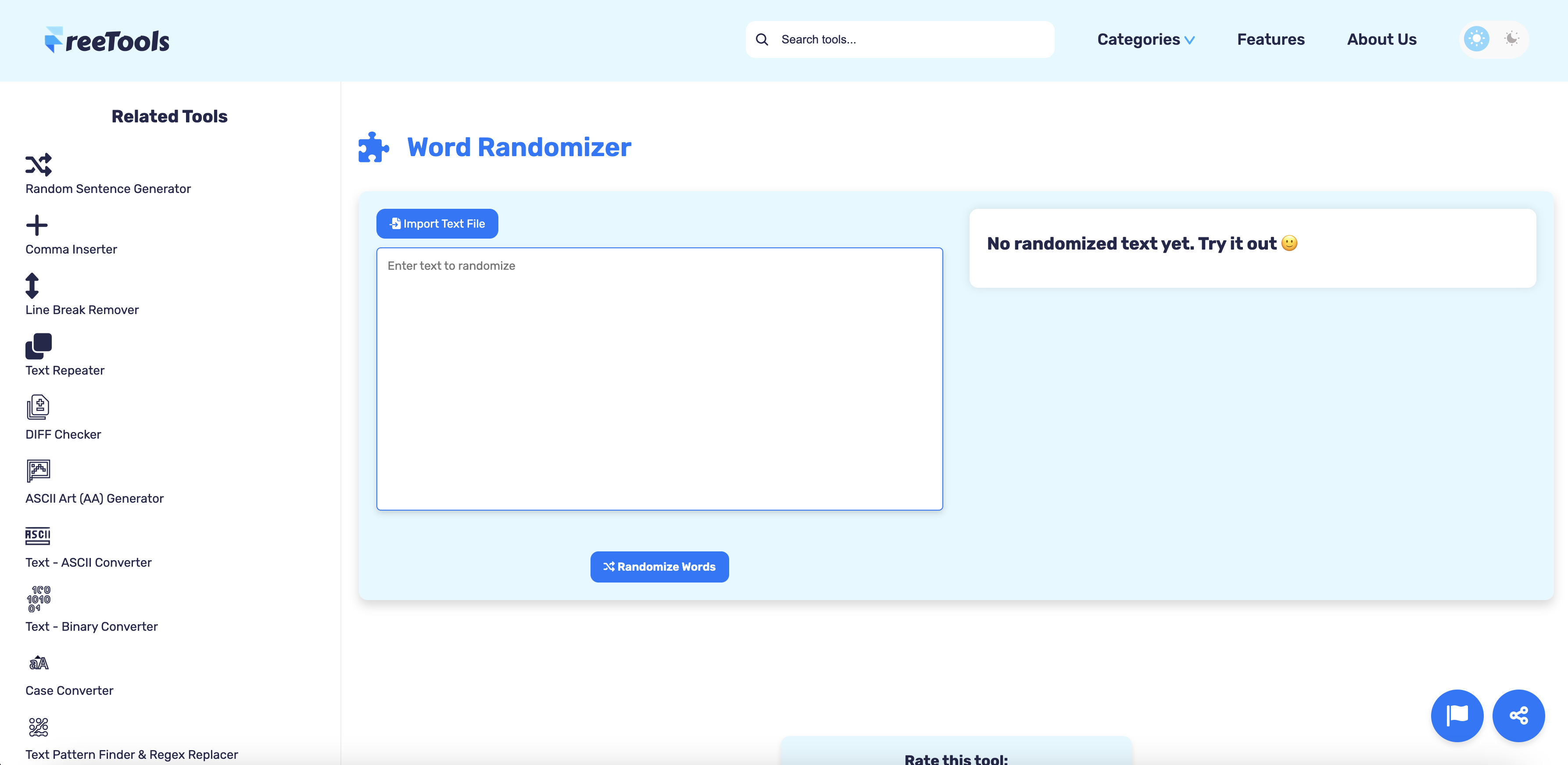Screen dimensions: 1568x765
Task: Click the flag report icon
Action: [x=1457, y=716]
